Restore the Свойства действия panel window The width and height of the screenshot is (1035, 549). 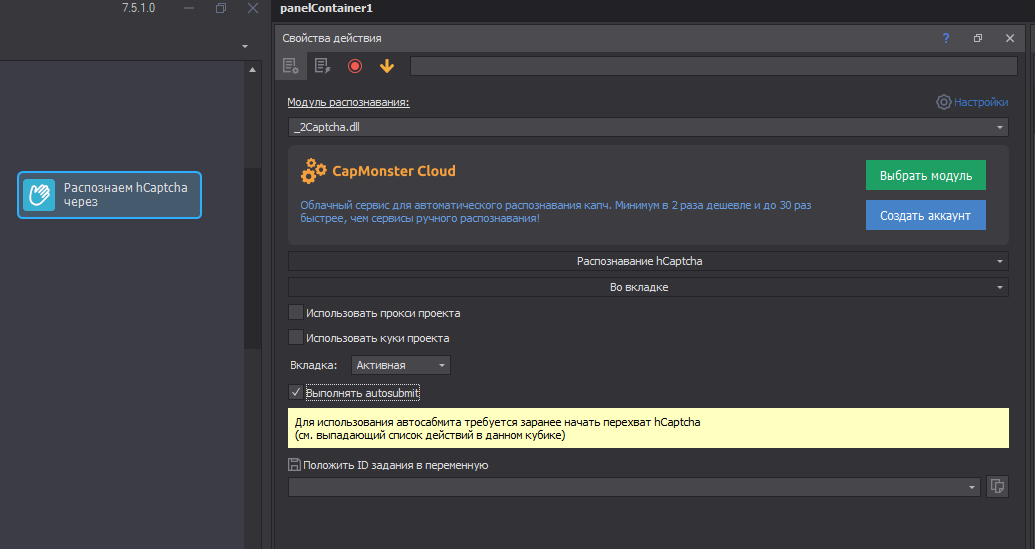[x=978, y=38]
